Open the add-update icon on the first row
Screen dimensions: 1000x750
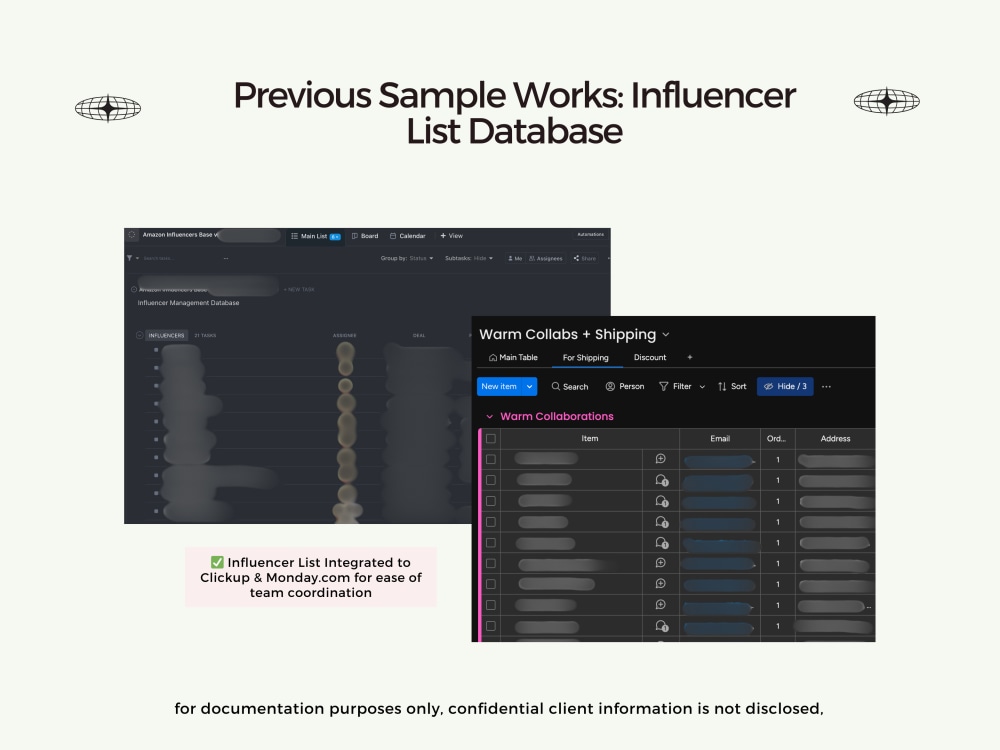(x=661, y=459)
